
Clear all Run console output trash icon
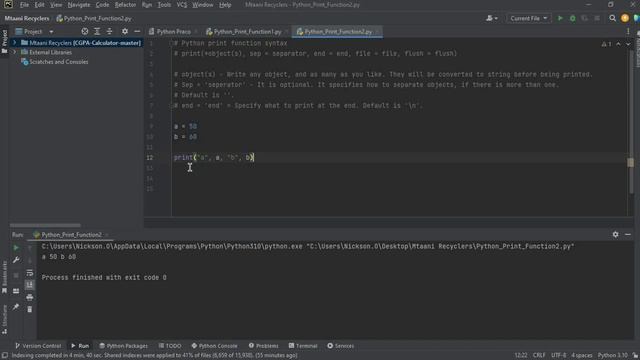click(x=30, y=309)
